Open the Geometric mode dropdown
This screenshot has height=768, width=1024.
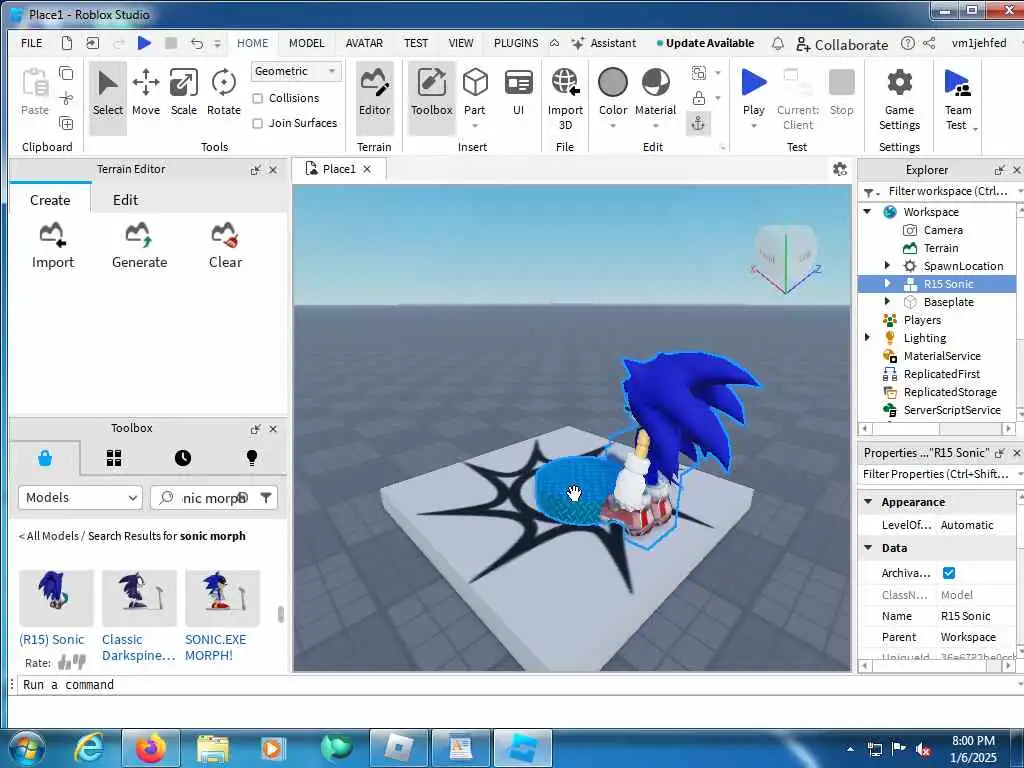click(x=296, y=71)
